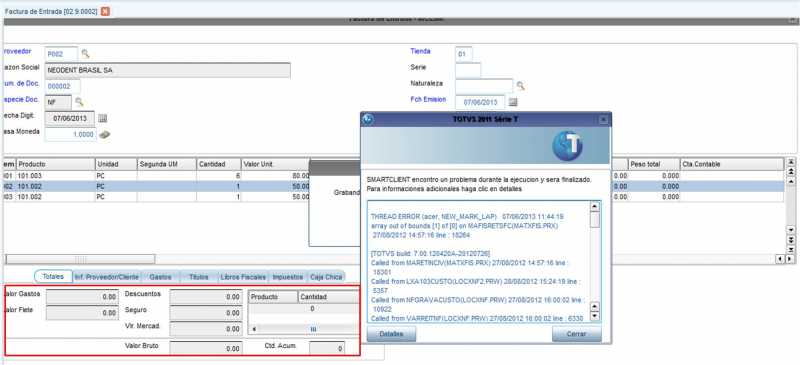This screenshot has height=365, width=800.
Task: Click the Cerrar button in error dialog
Action: pos(577,334)
